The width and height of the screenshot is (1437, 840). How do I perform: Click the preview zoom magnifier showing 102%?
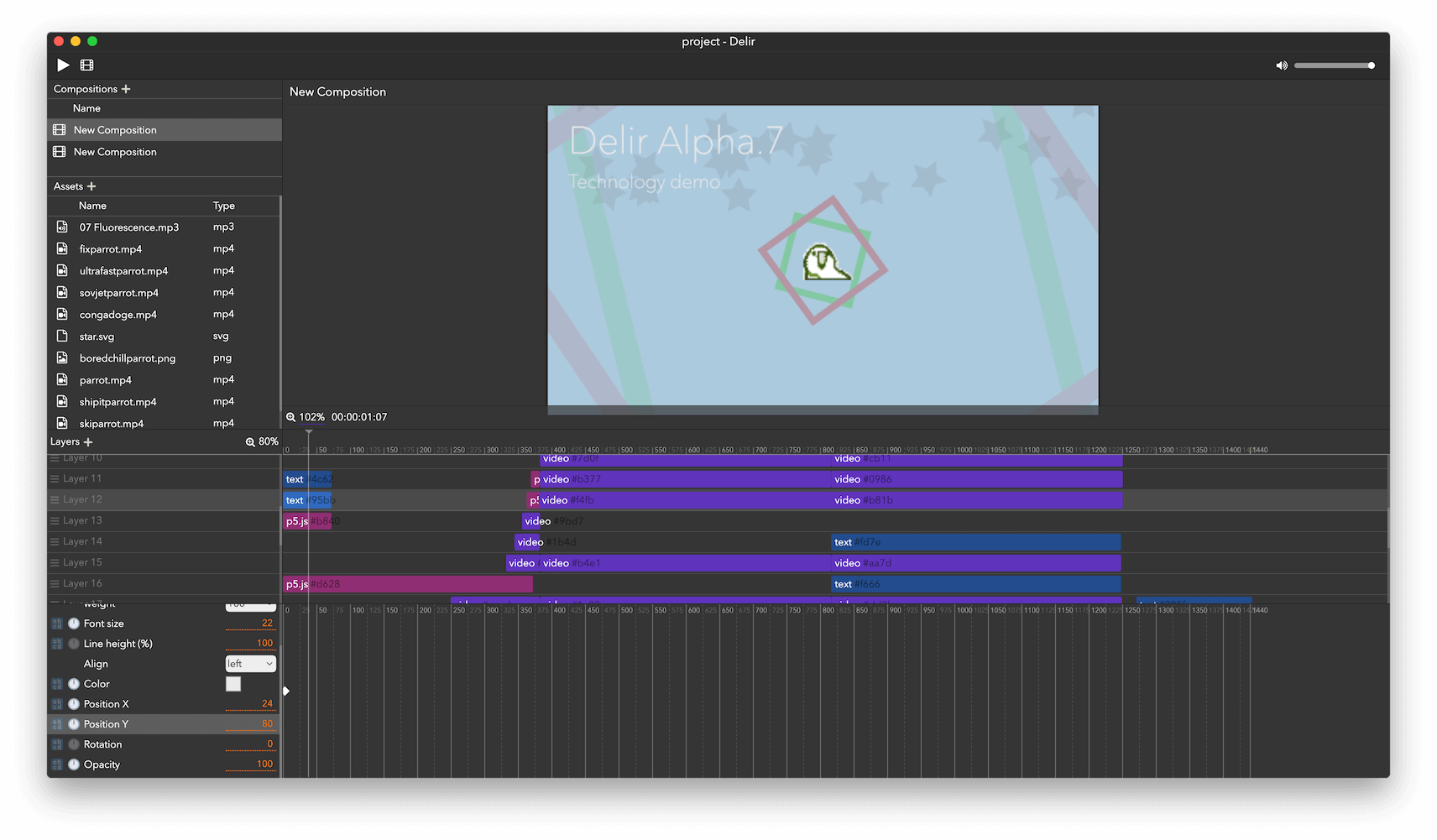[x=290, y=417]
